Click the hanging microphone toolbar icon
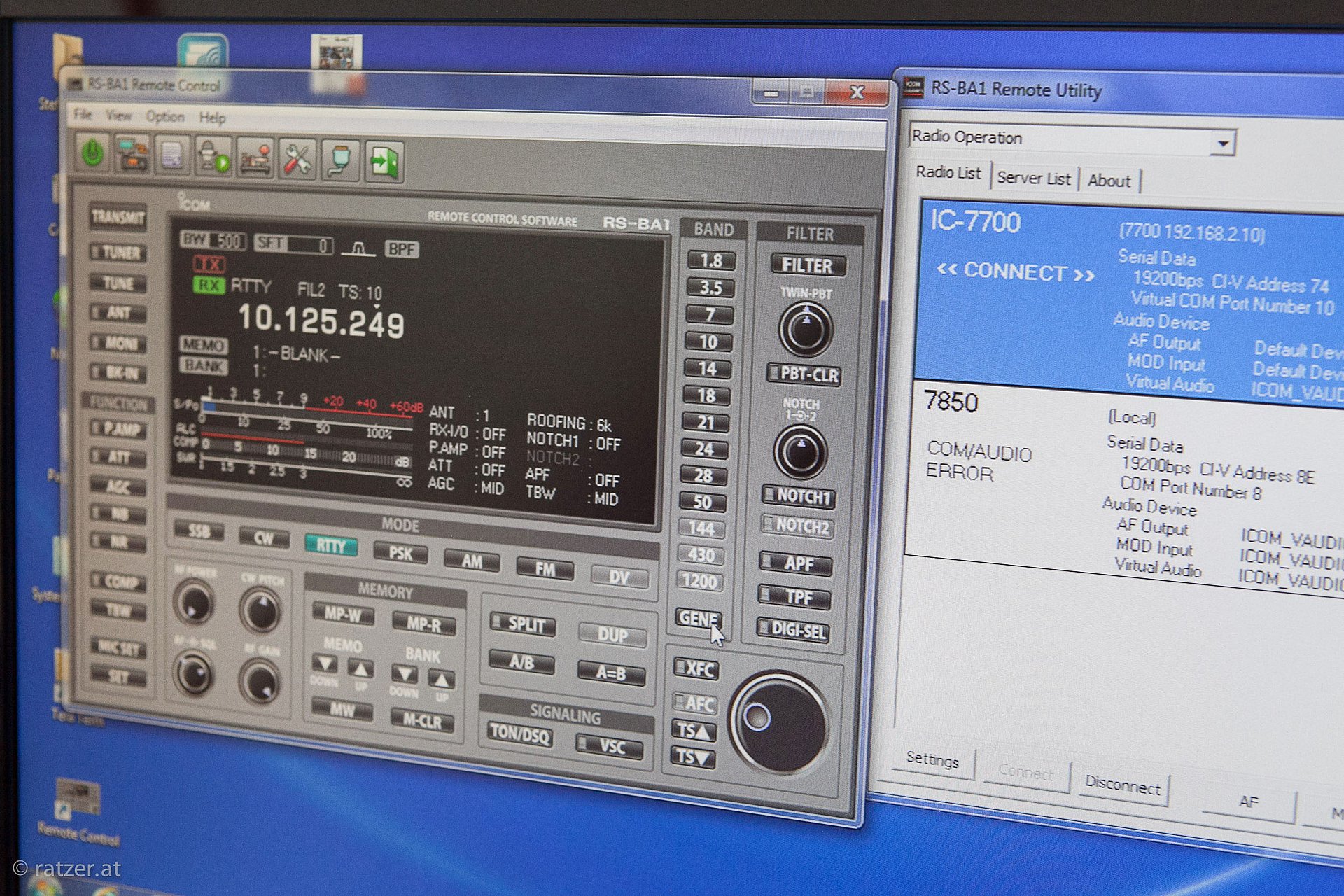1344x896 pixels. pyautogui.click(x=340, y=161)
